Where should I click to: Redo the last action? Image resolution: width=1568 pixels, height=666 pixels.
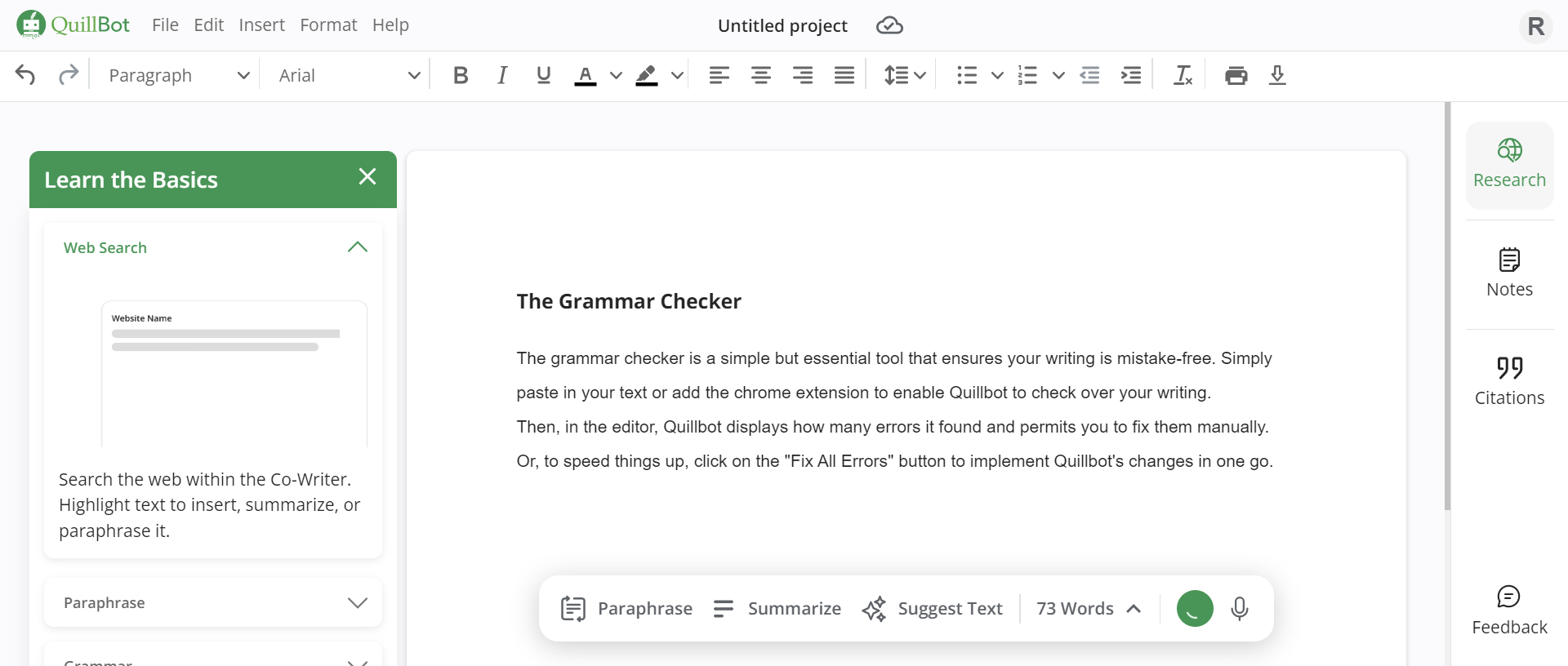pyautogui.click(x=69, y=75)
